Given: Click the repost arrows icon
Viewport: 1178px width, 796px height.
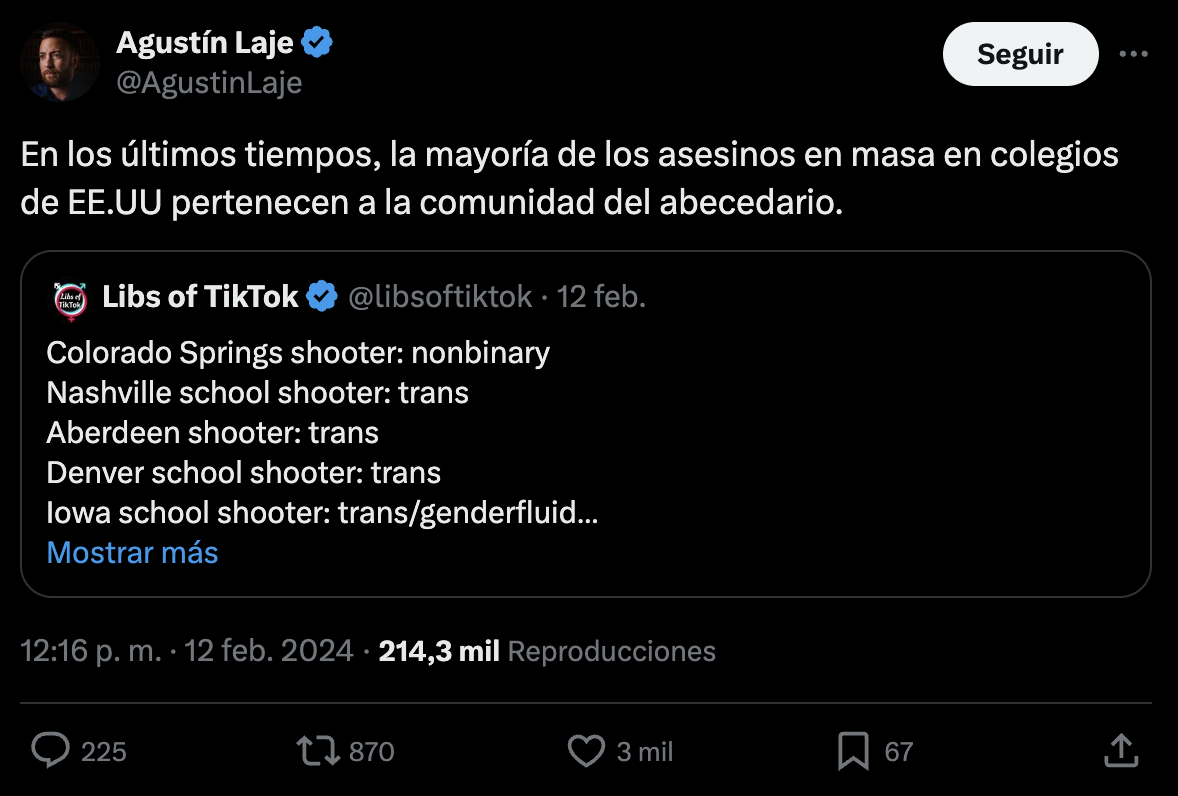Looking at the screenshot, I should coord(319,750).
